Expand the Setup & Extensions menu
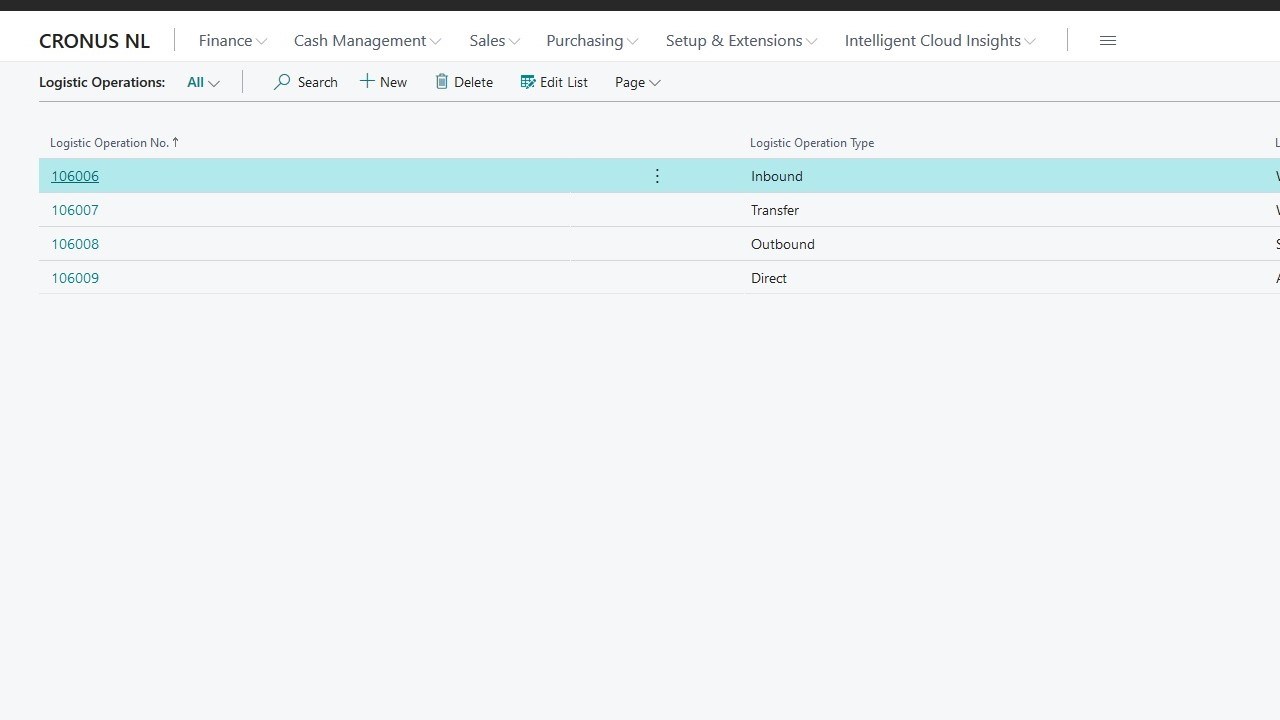Viewport: 1280px width, 720px height. 741,40
